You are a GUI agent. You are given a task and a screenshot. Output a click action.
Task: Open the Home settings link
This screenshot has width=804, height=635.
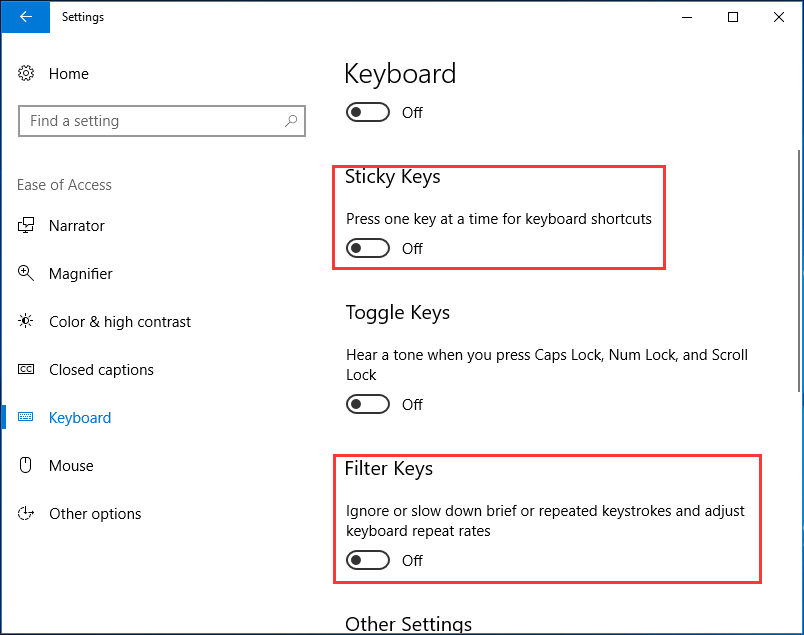click(69, 74)
